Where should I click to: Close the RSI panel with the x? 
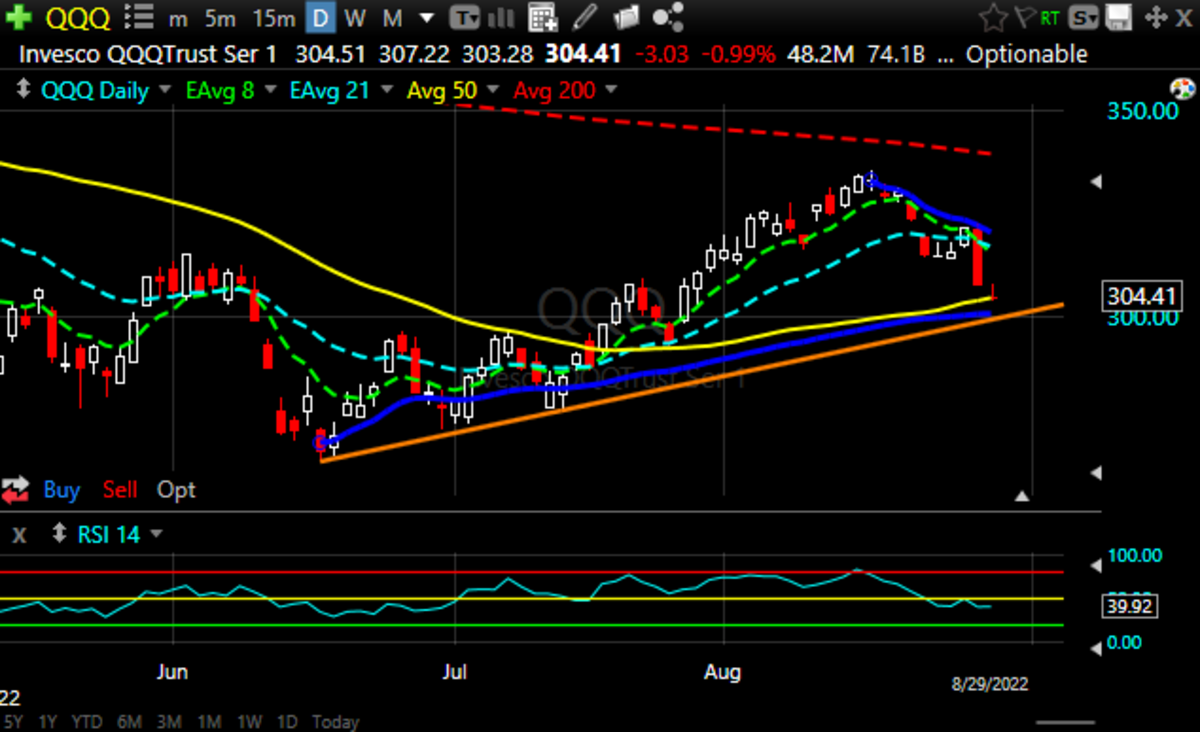tap(20, 535)
